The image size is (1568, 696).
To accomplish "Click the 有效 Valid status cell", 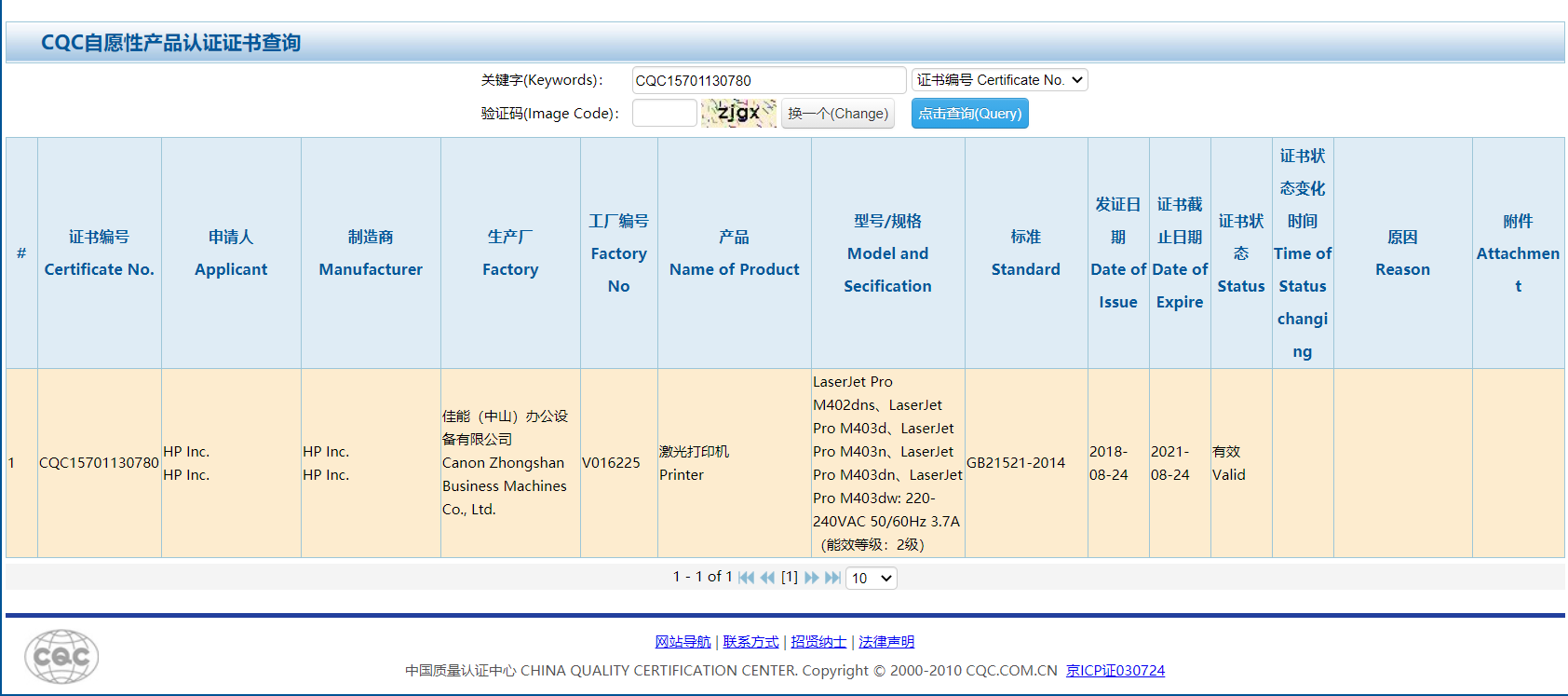I will (1241, 463).
